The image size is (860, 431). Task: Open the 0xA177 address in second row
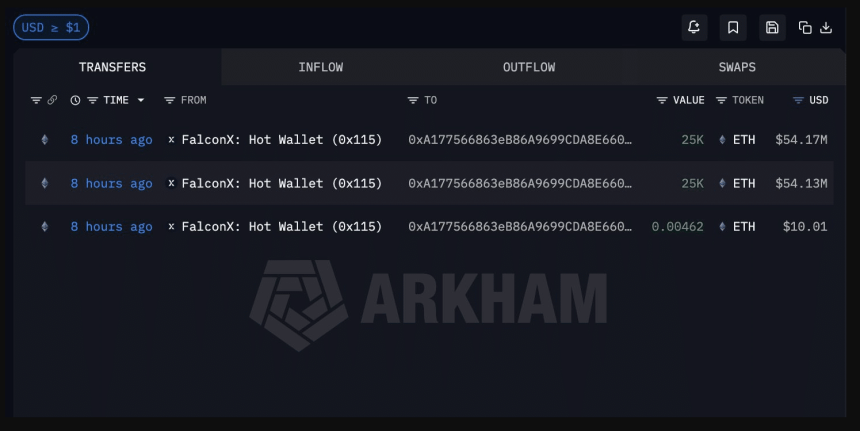tap(520, 183)
